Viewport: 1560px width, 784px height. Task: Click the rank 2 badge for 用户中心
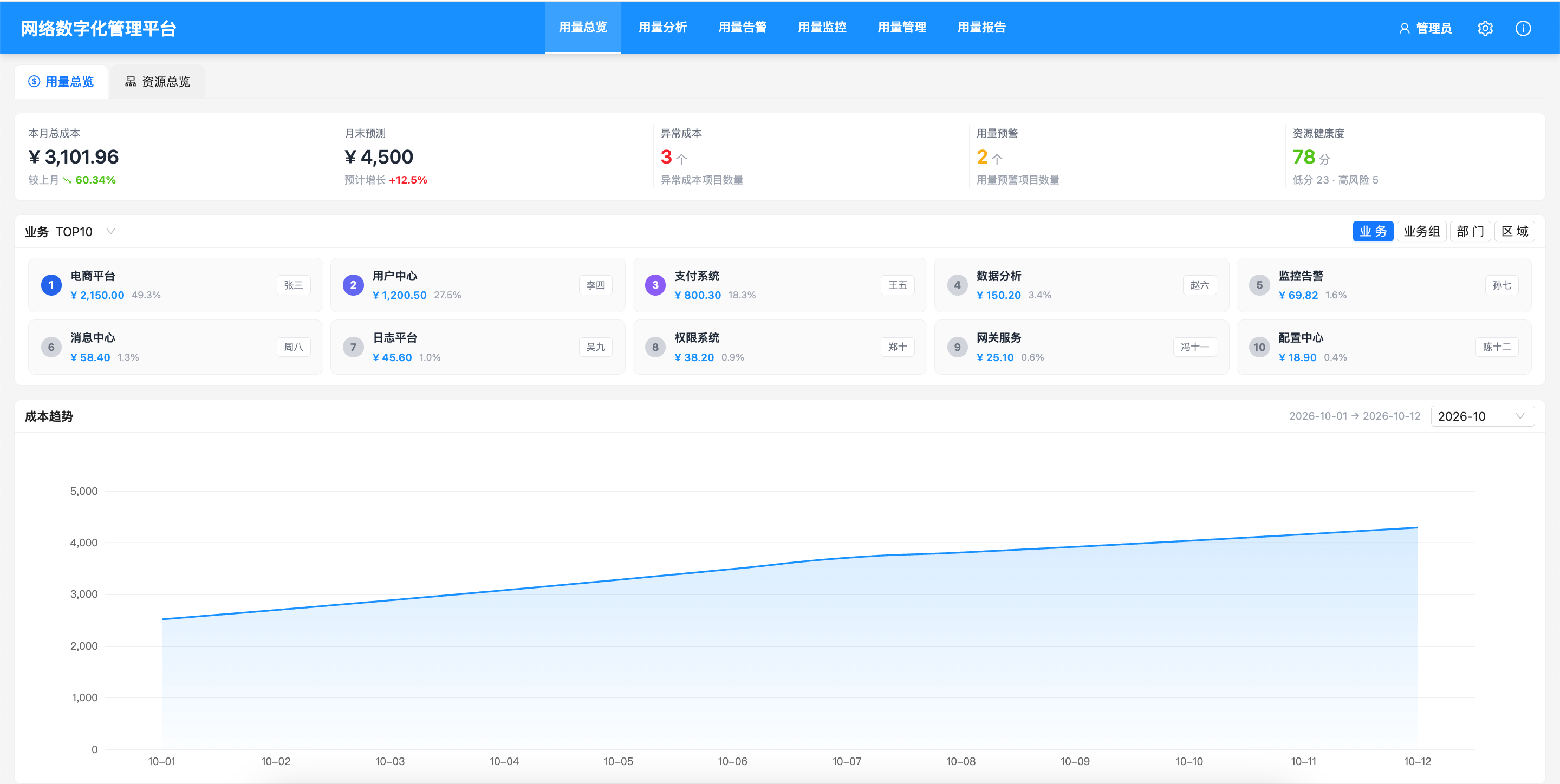pyautogui.click(x=353, y=285)
